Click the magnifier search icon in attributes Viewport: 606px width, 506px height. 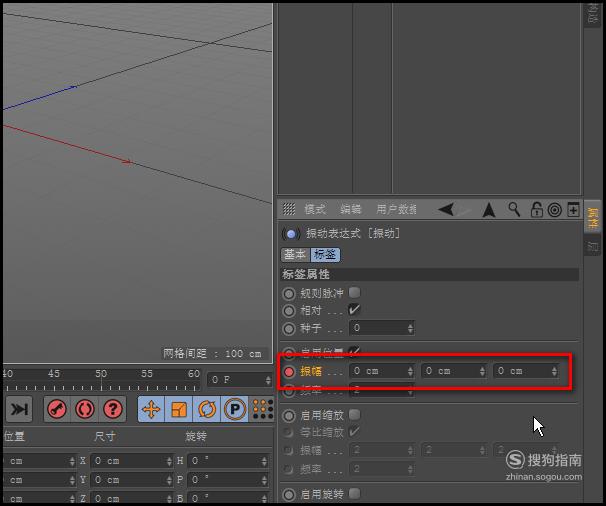coord(514,209)
